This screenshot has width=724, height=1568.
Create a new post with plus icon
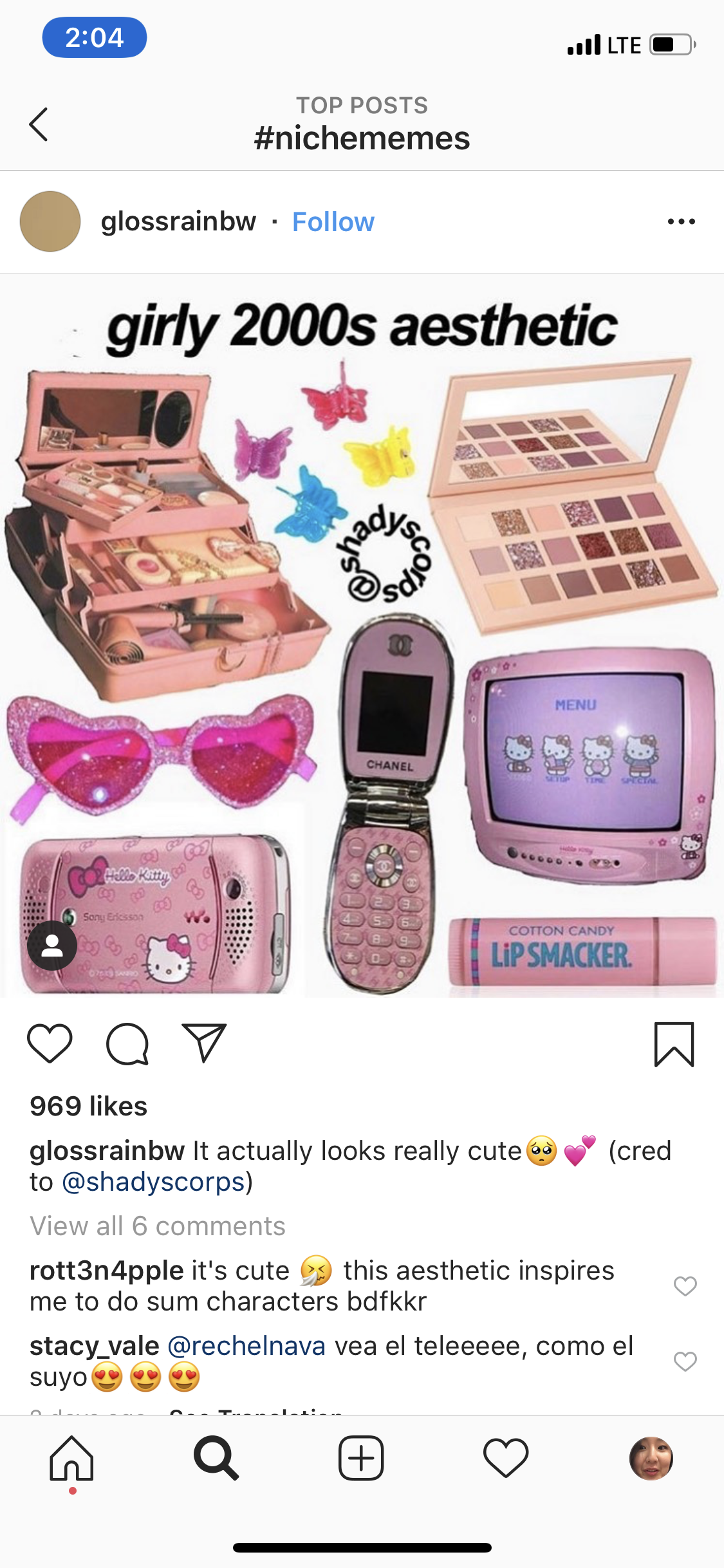(361, 1459)
